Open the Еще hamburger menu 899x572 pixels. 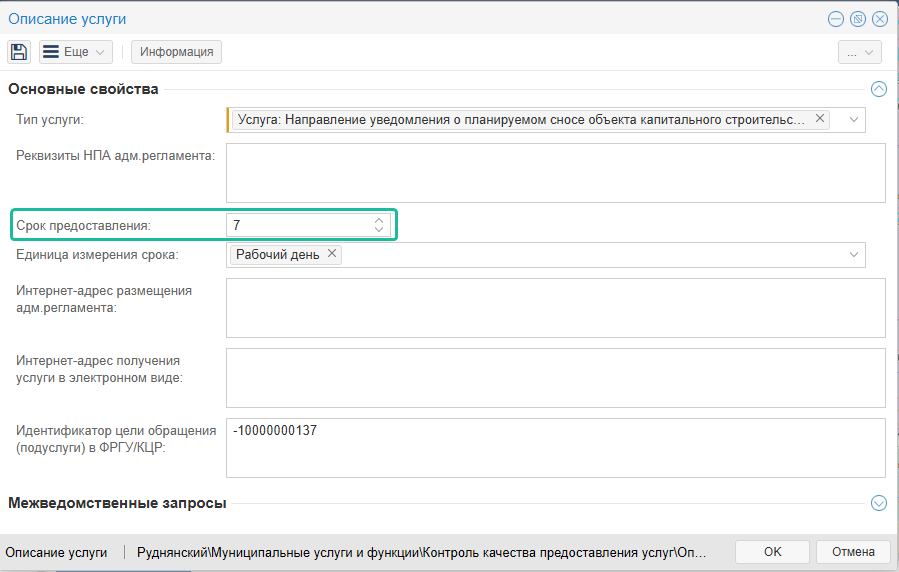(x=75, y=52)
